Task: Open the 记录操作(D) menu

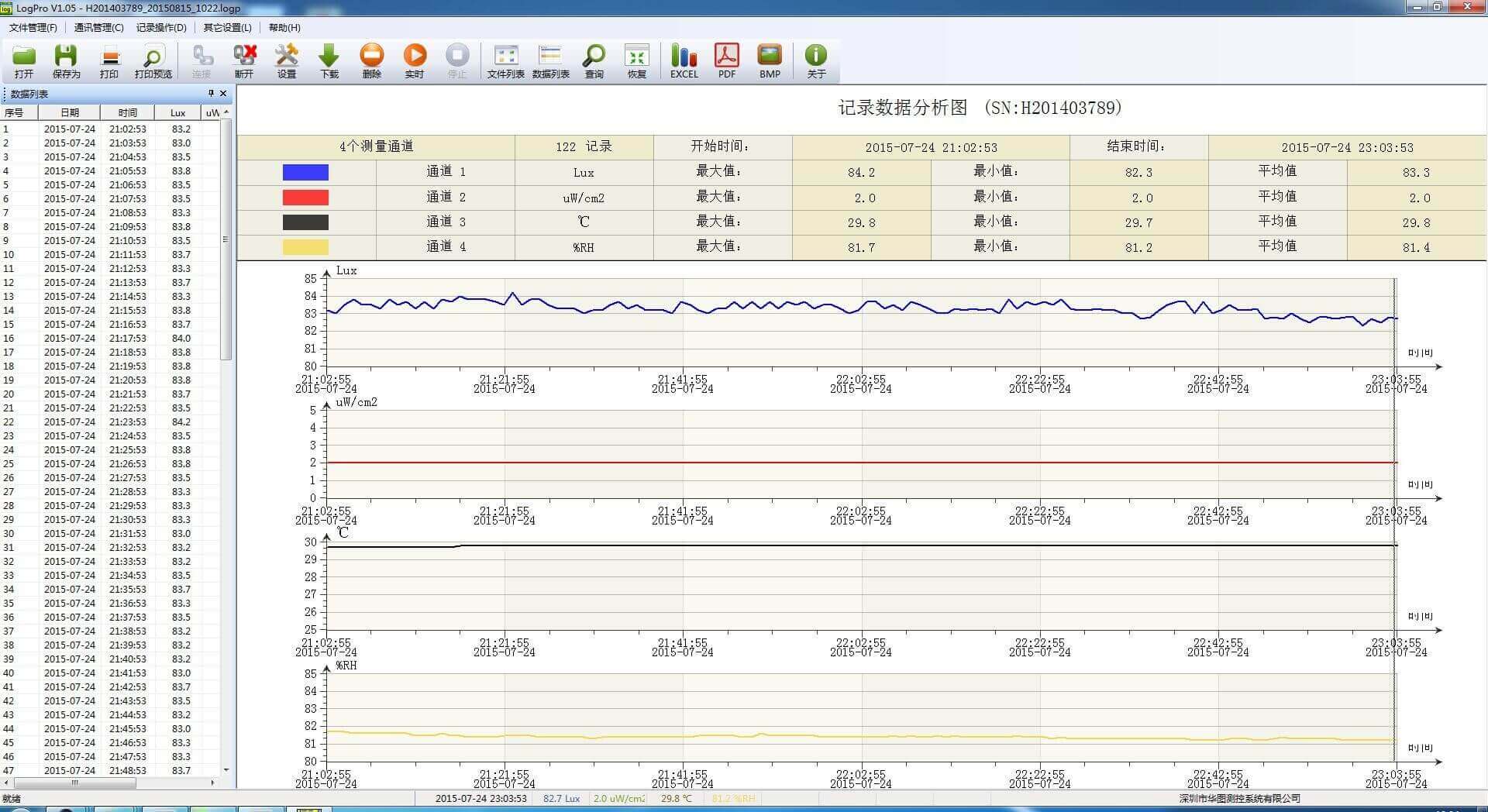Action: [161, 28]
